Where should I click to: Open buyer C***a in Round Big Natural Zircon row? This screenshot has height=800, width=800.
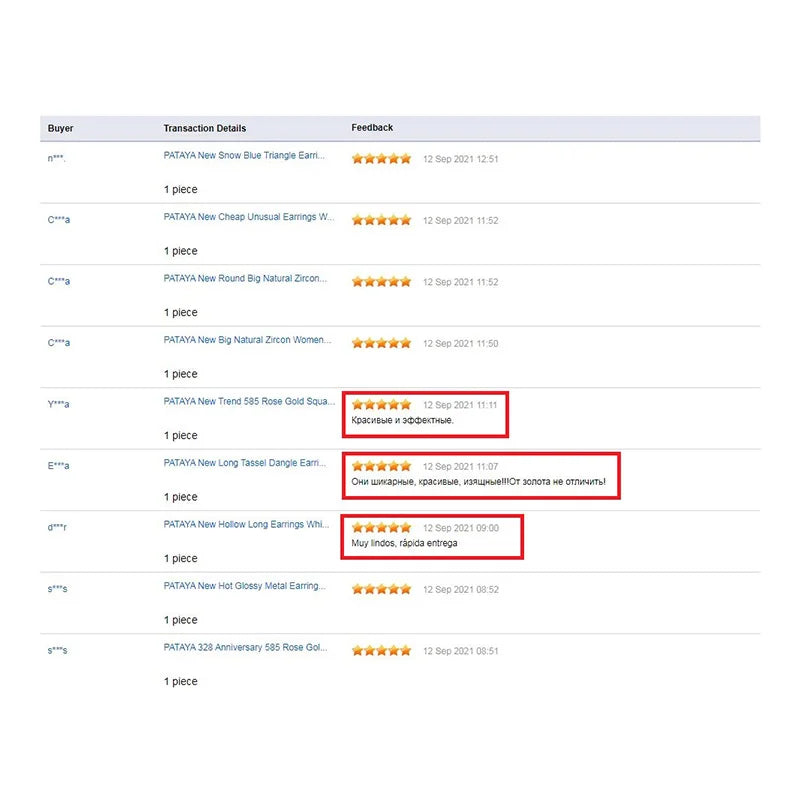(59, 281)
